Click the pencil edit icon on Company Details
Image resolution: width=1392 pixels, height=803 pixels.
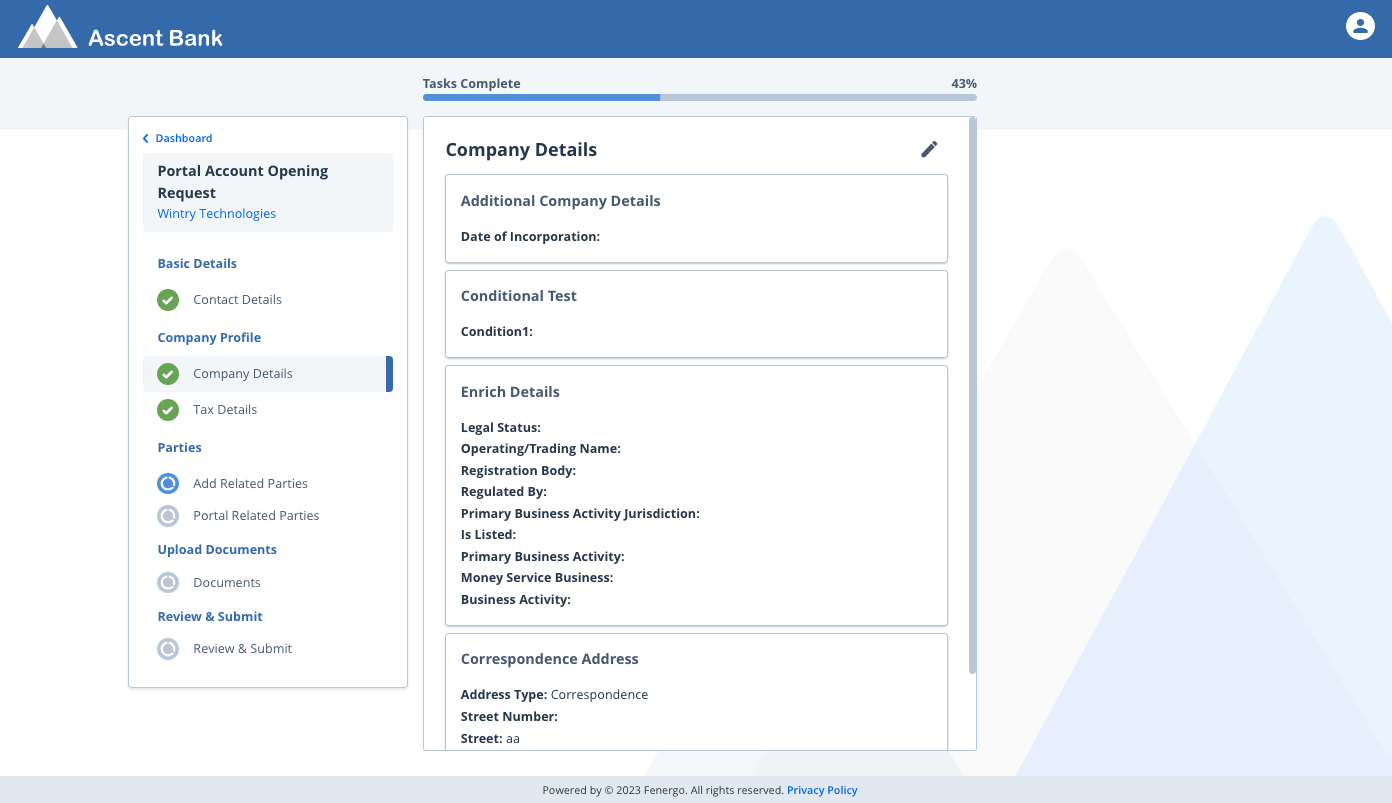click(x=929, y=148)
